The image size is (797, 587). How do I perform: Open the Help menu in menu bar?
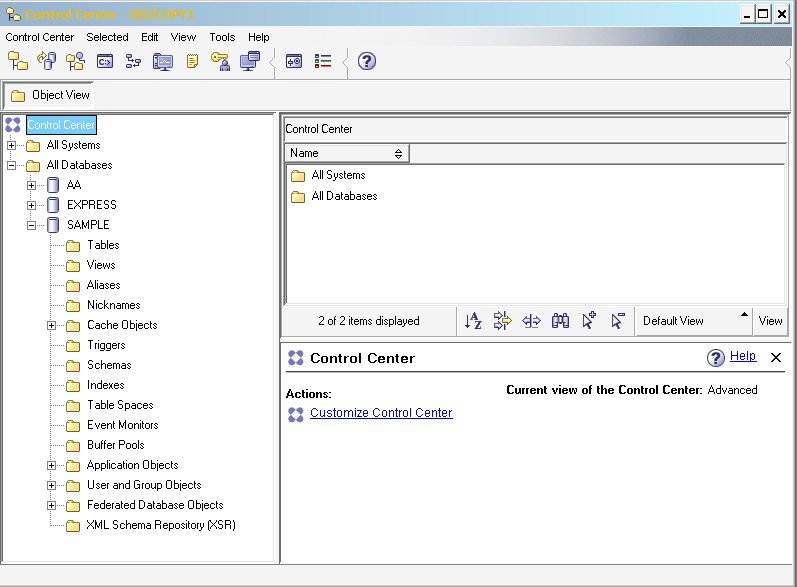[x=259, y=37]
